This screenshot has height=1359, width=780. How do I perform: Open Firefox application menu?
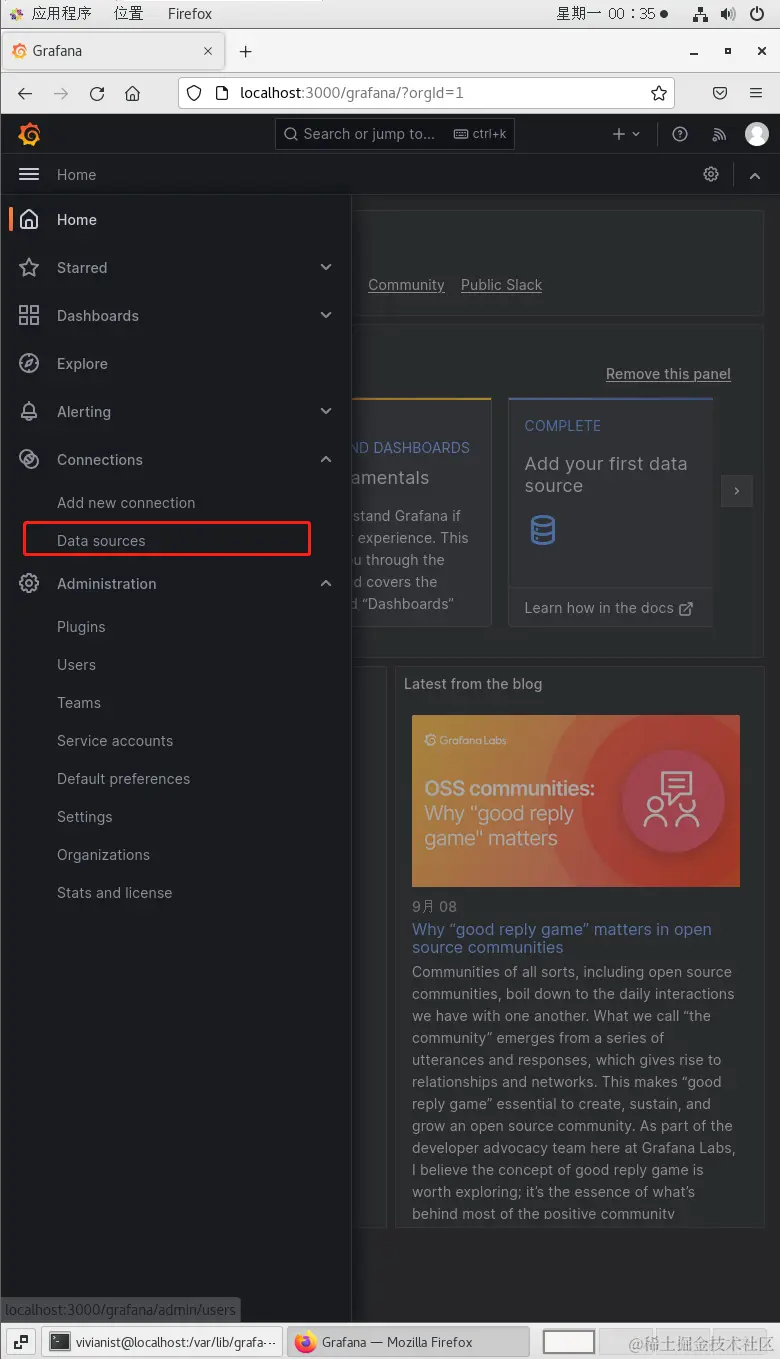(756, 93)
